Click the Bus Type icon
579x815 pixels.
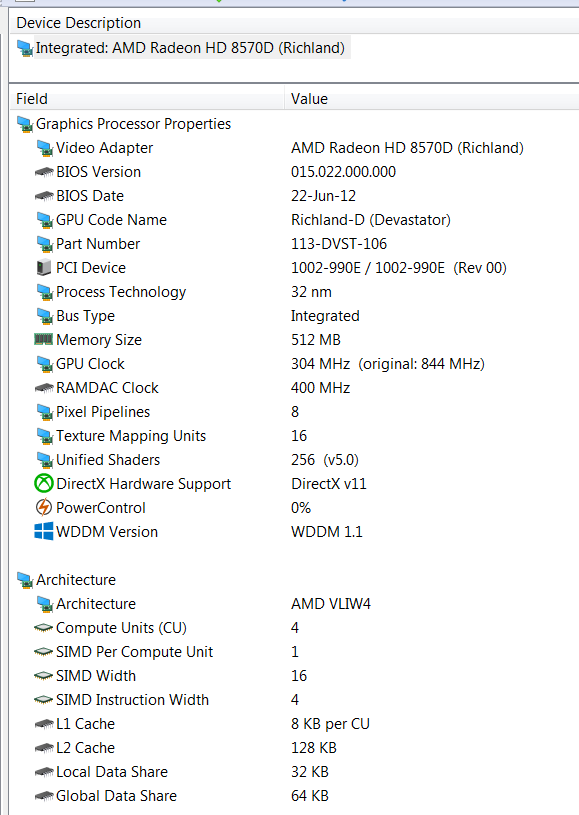[45, 316]
